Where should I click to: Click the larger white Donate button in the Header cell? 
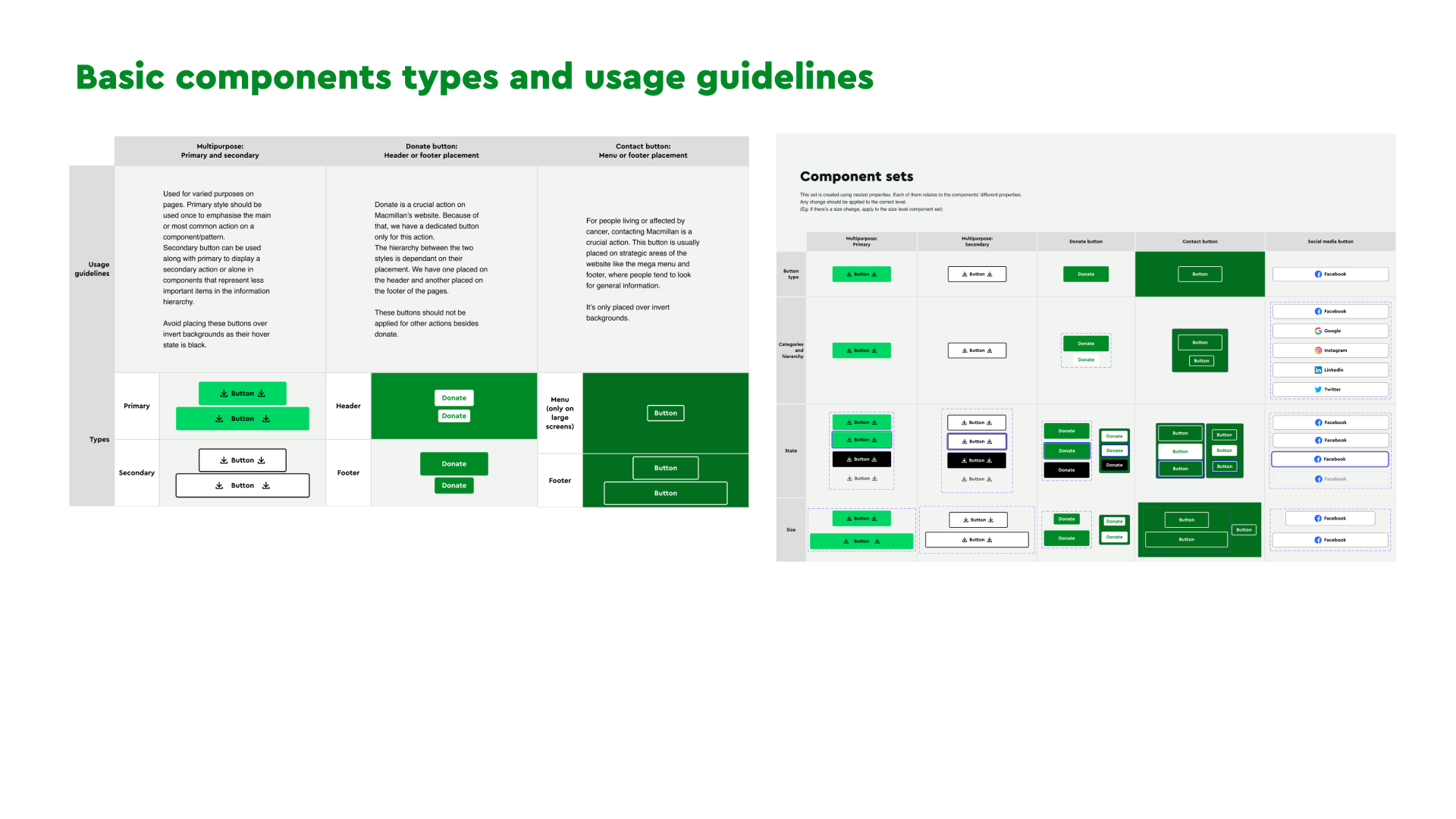click(x=454, y=397)
